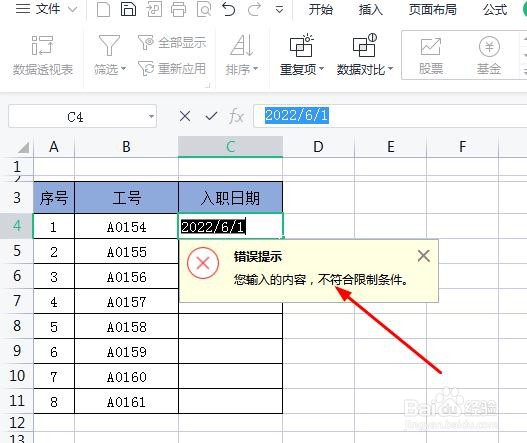Click the print icon
527x443 pixels.
(178, 9)
